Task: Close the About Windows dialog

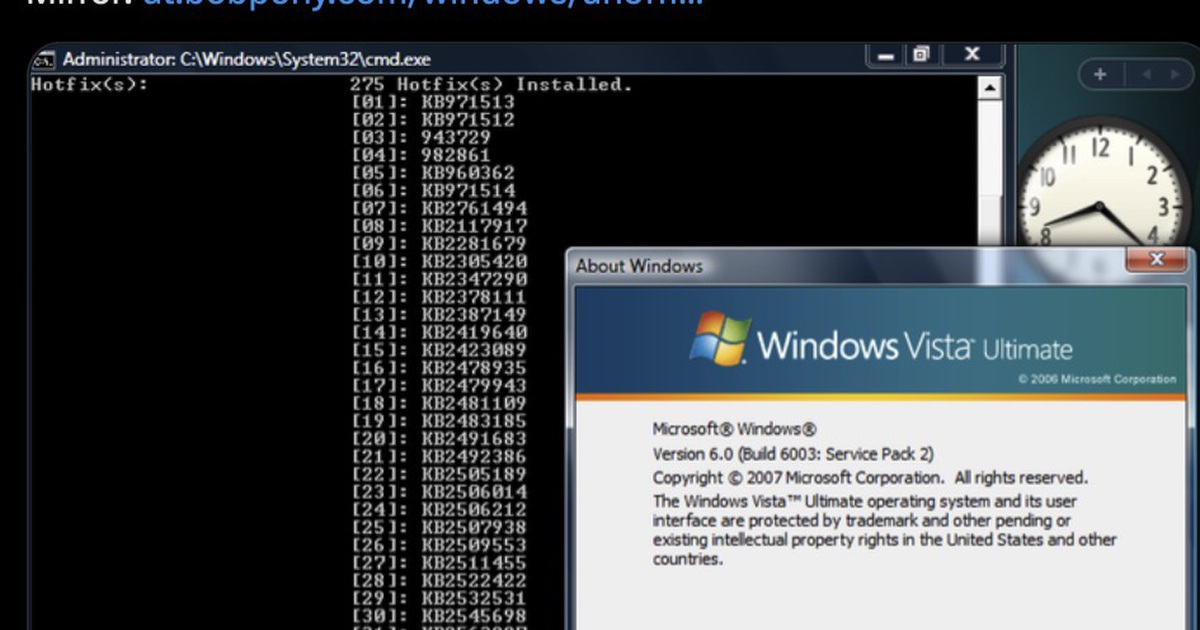Action: tap(1157, 260)
